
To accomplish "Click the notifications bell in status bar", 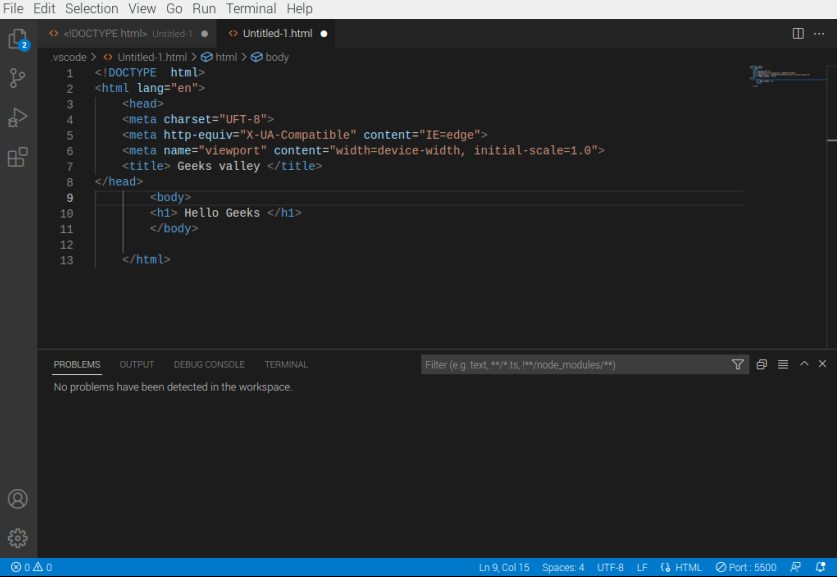I will coord(820,567).
